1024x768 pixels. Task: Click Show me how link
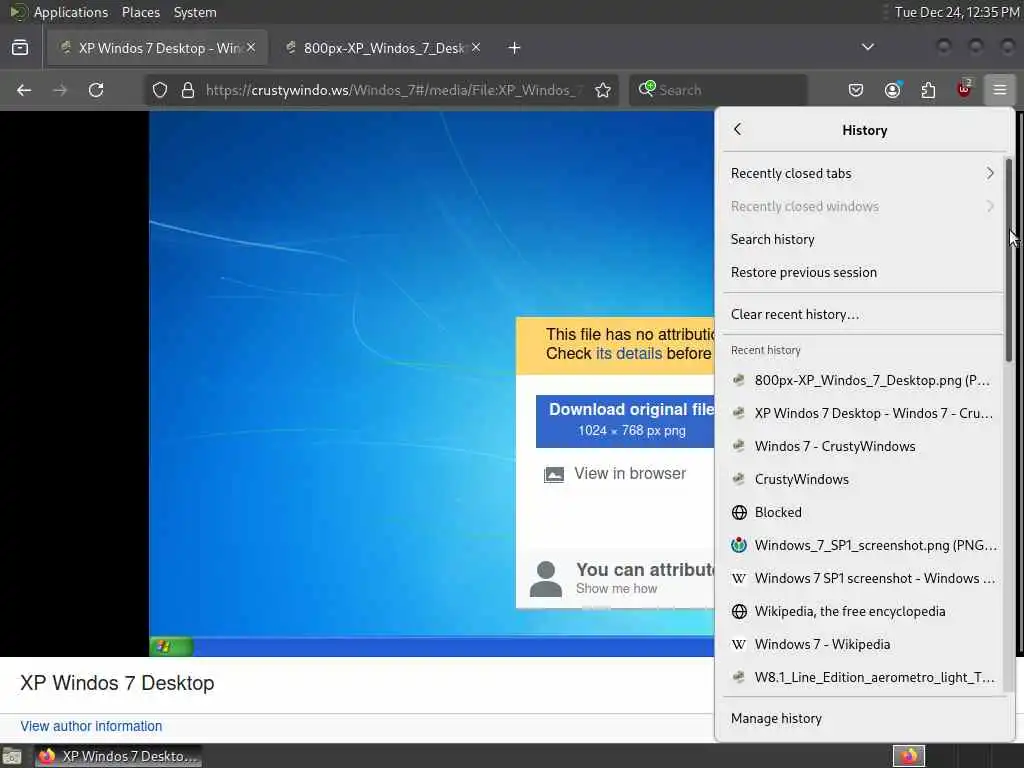(616, 588)
